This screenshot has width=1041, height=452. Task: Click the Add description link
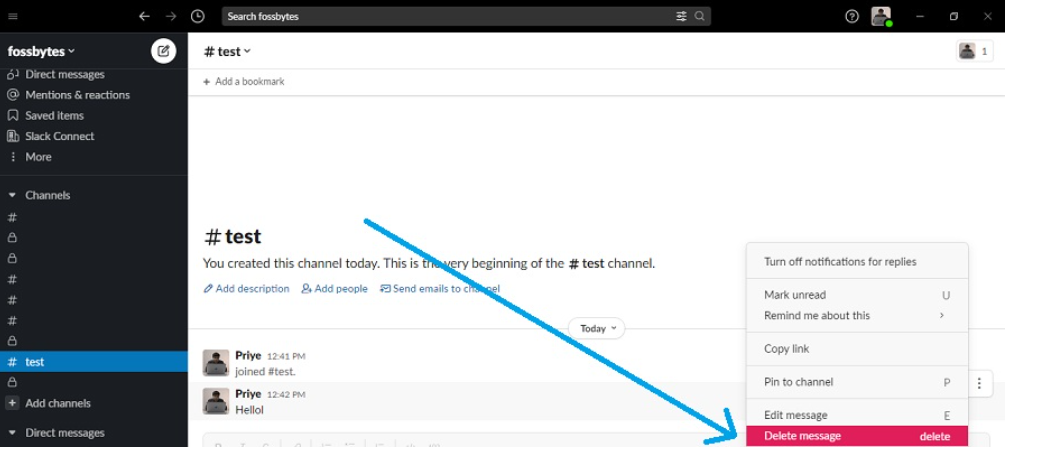(x=246, y=289)
